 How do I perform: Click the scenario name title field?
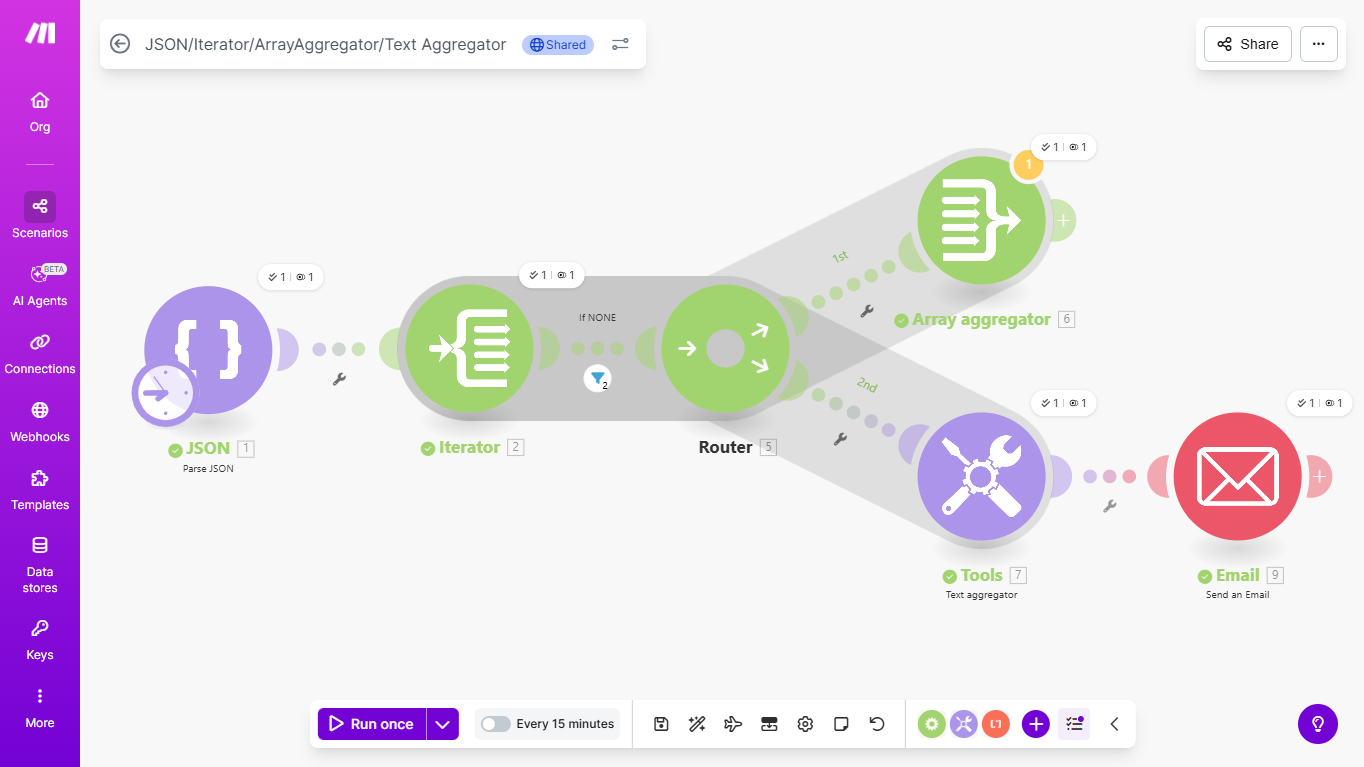325,44
